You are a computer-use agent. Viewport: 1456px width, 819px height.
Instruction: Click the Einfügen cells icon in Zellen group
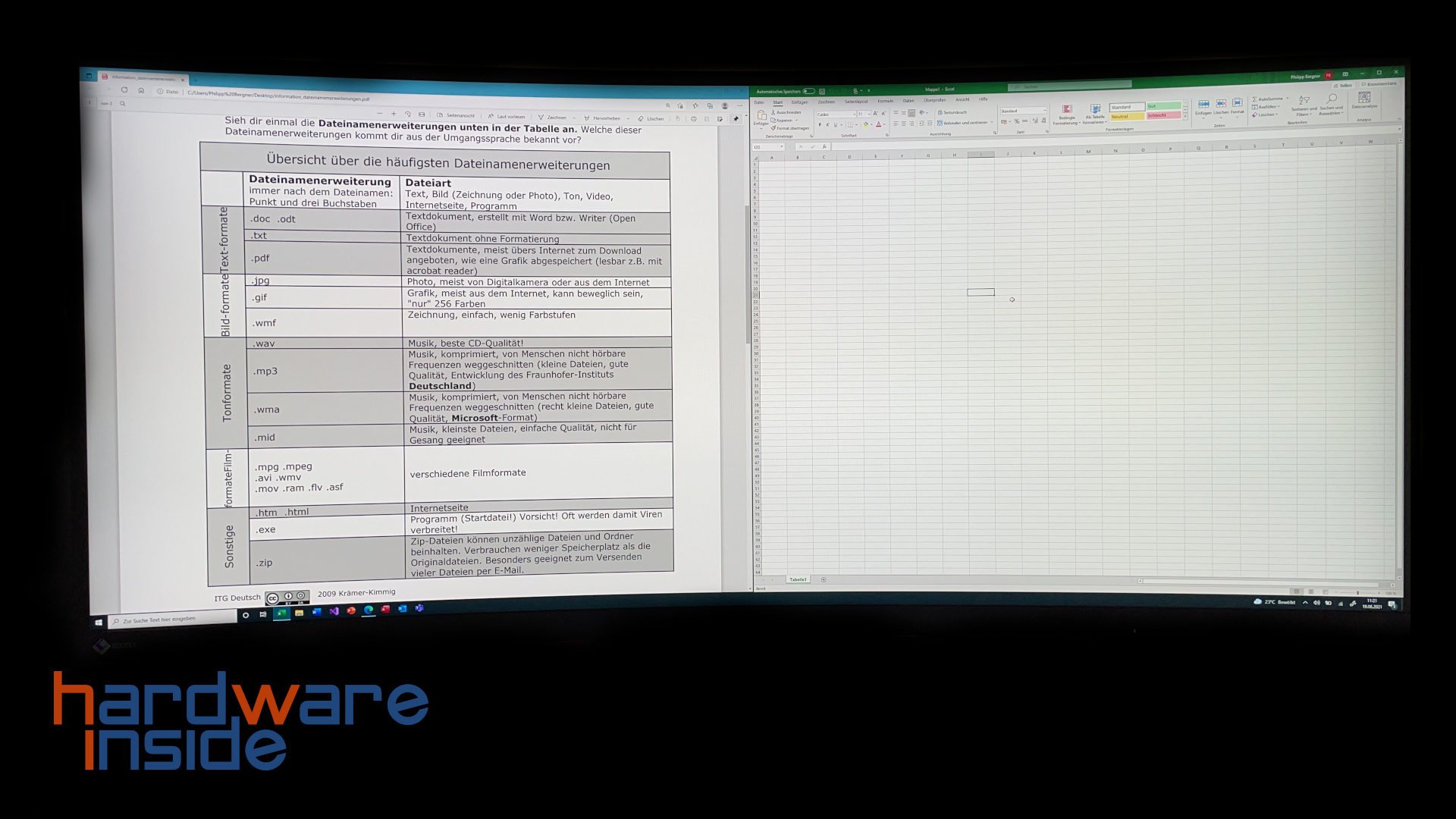pos(1203,104)
